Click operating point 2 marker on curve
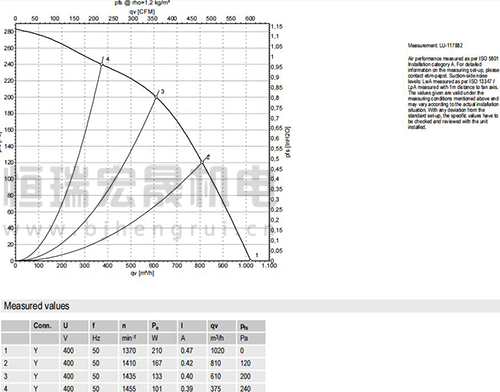The image size is (500, 392). tap(202, 162)
